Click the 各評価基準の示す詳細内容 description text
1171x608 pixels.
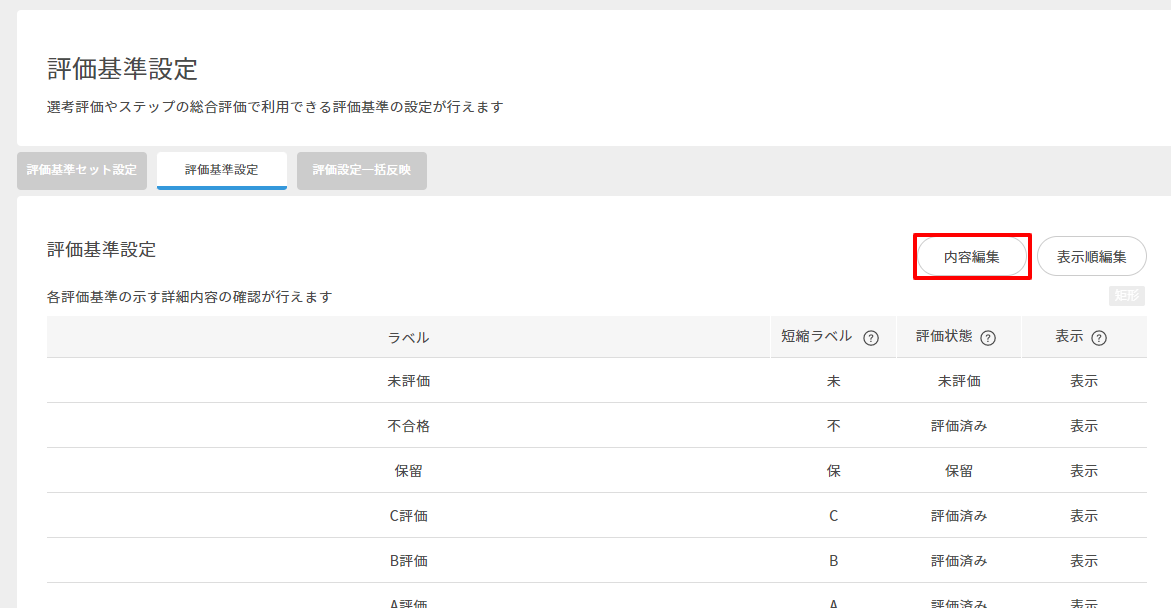[x=190, y=297]
